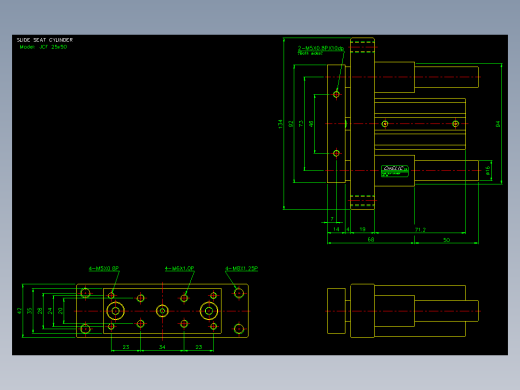Select the center hole in plate view
520x390 pixels.
(162, 311)
